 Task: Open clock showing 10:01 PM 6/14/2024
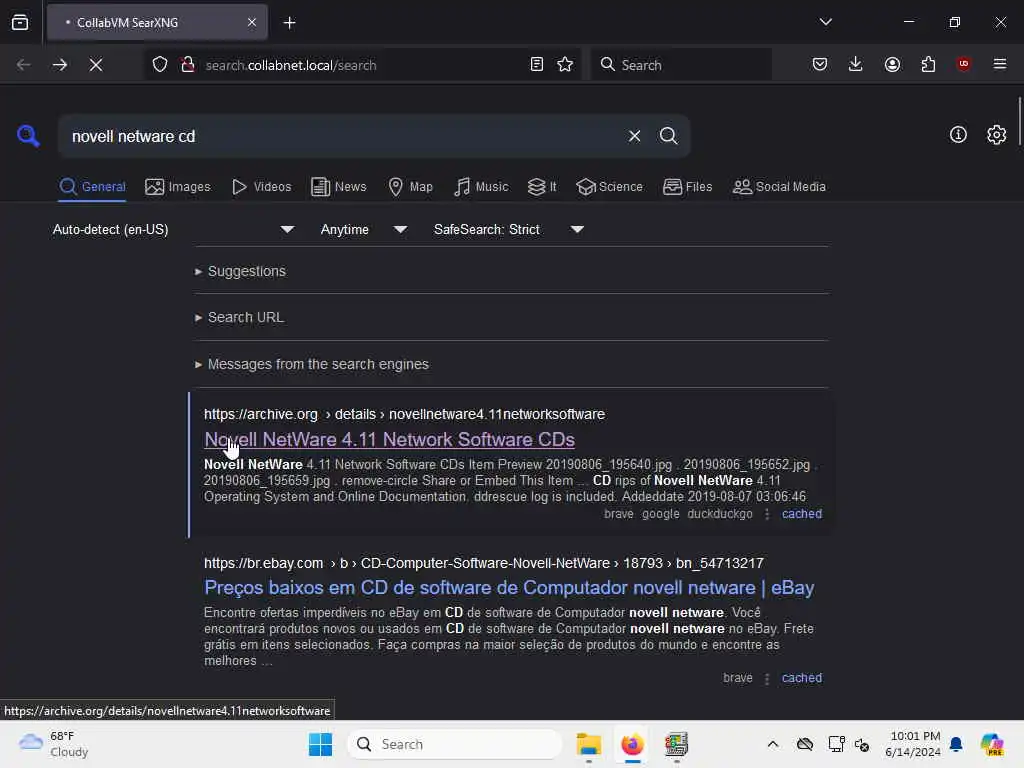click(x=912, y=744)
